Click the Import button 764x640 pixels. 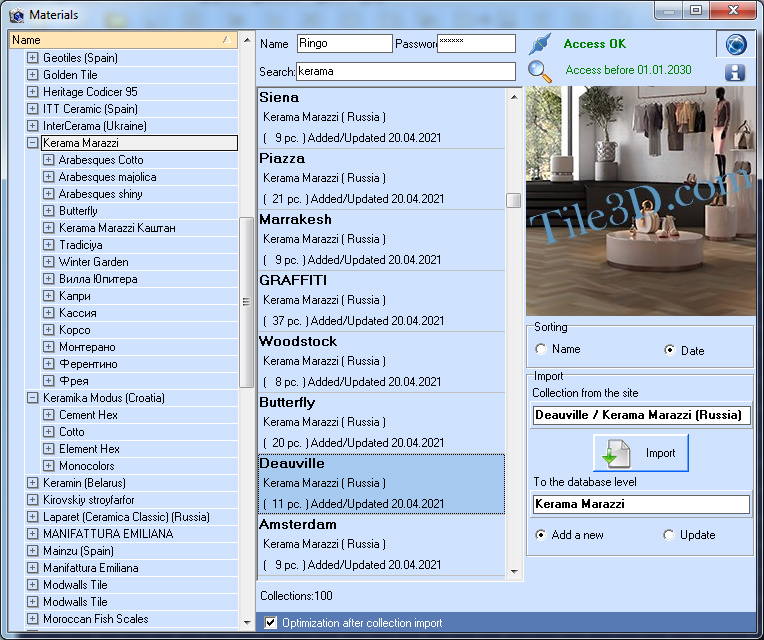(x=641, y=453)
